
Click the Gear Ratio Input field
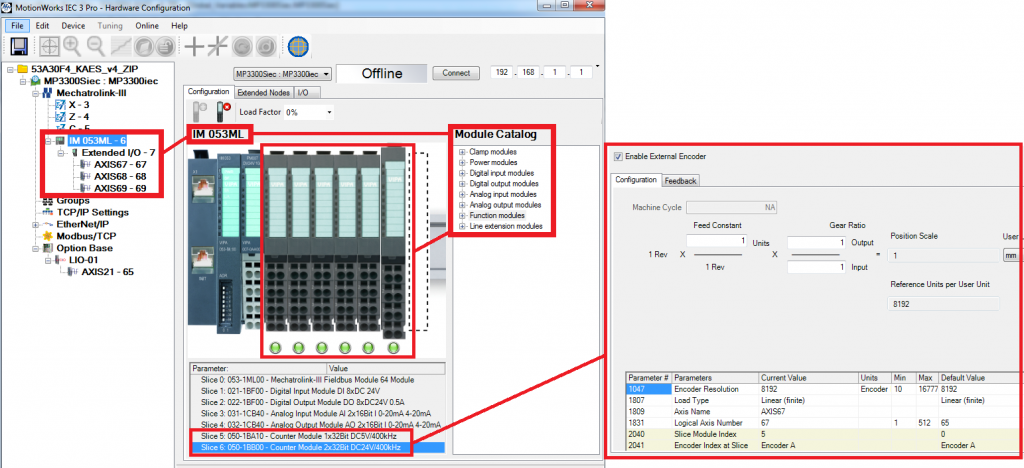[818, 267]
